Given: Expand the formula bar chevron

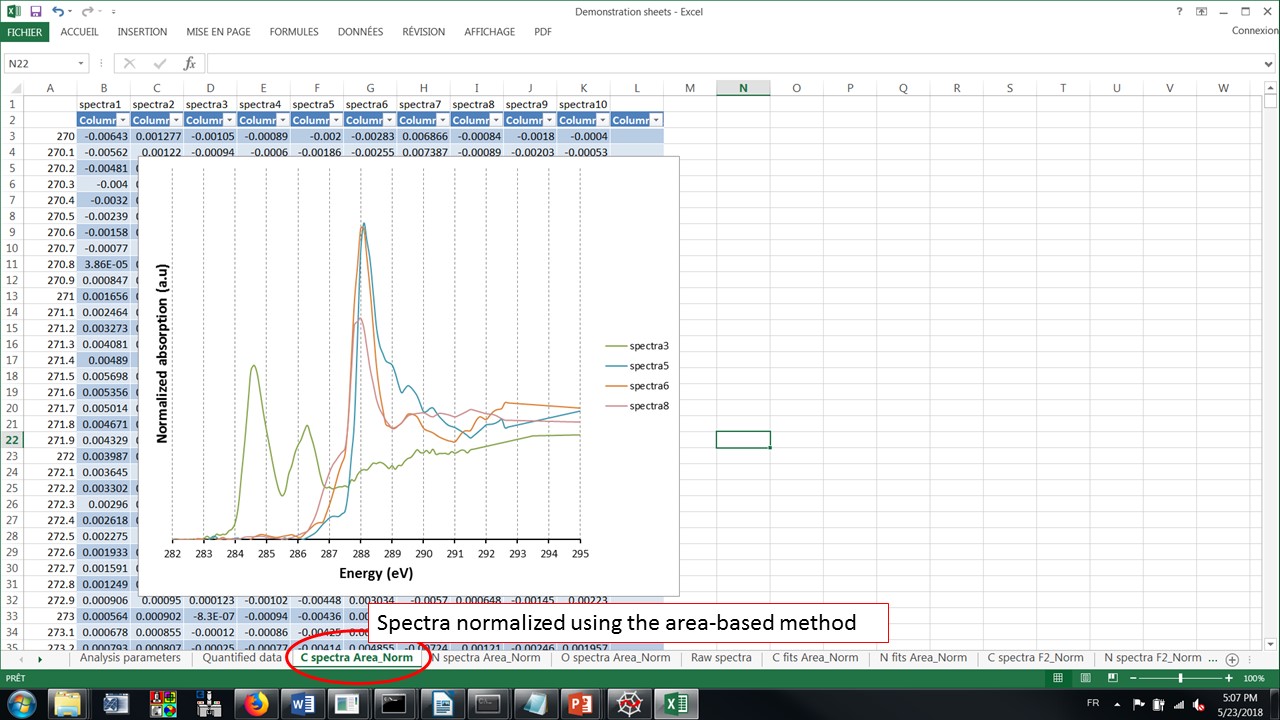Looking at the screenshot, I should [1270, 64].
